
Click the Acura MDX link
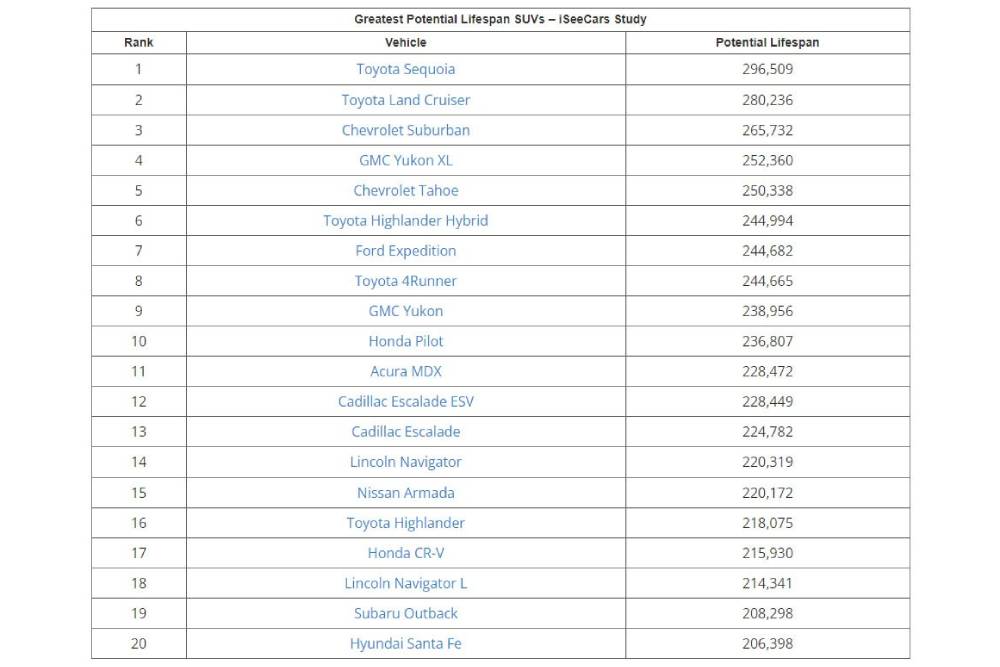(405, 371)
